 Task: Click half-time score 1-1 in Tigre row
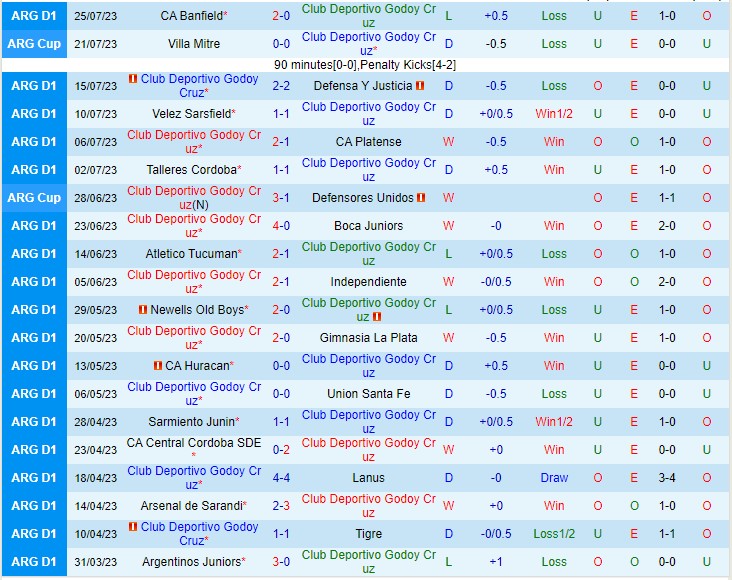(x=667, y=534)
